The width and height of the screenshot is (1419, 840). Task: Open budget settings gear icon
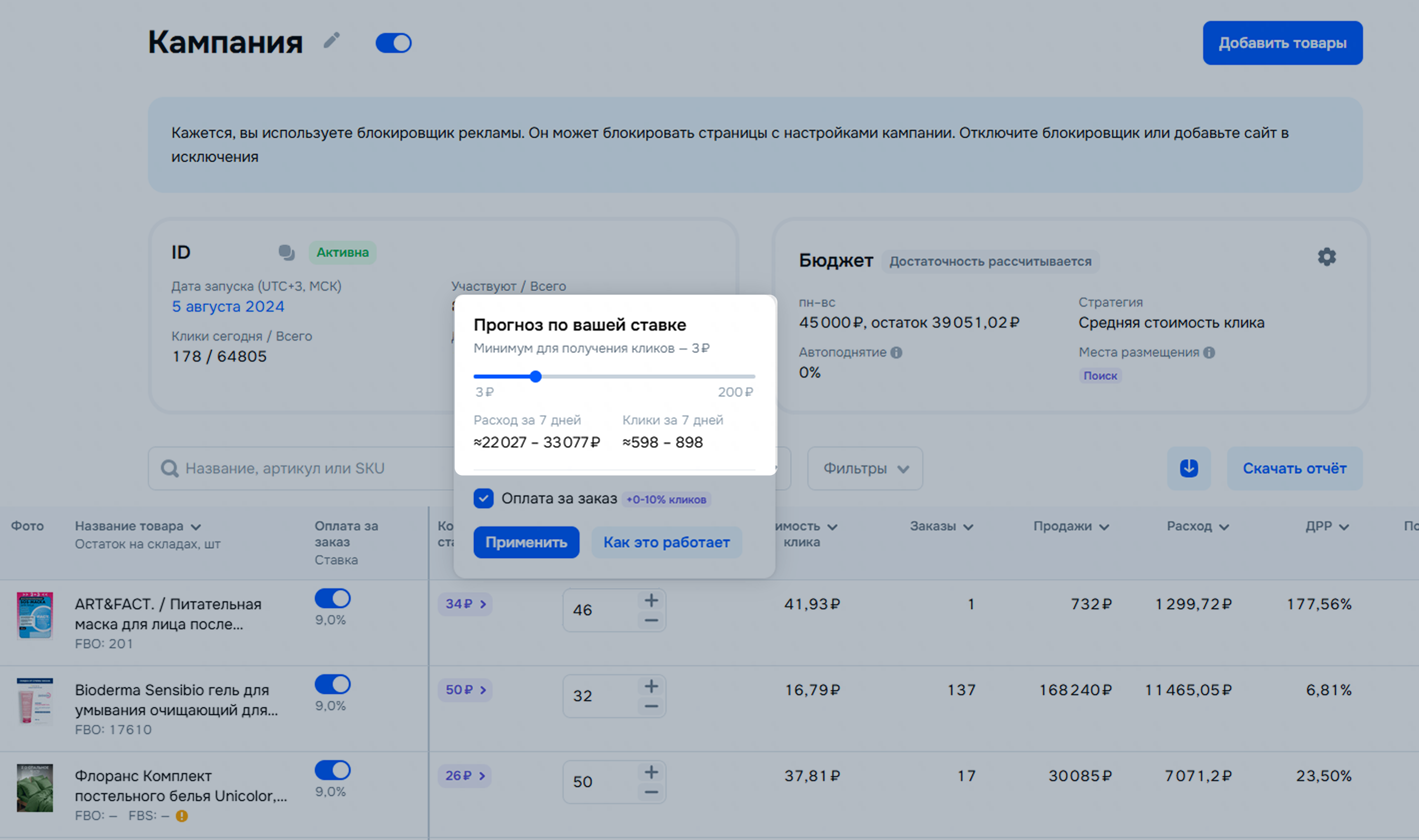1326,257
